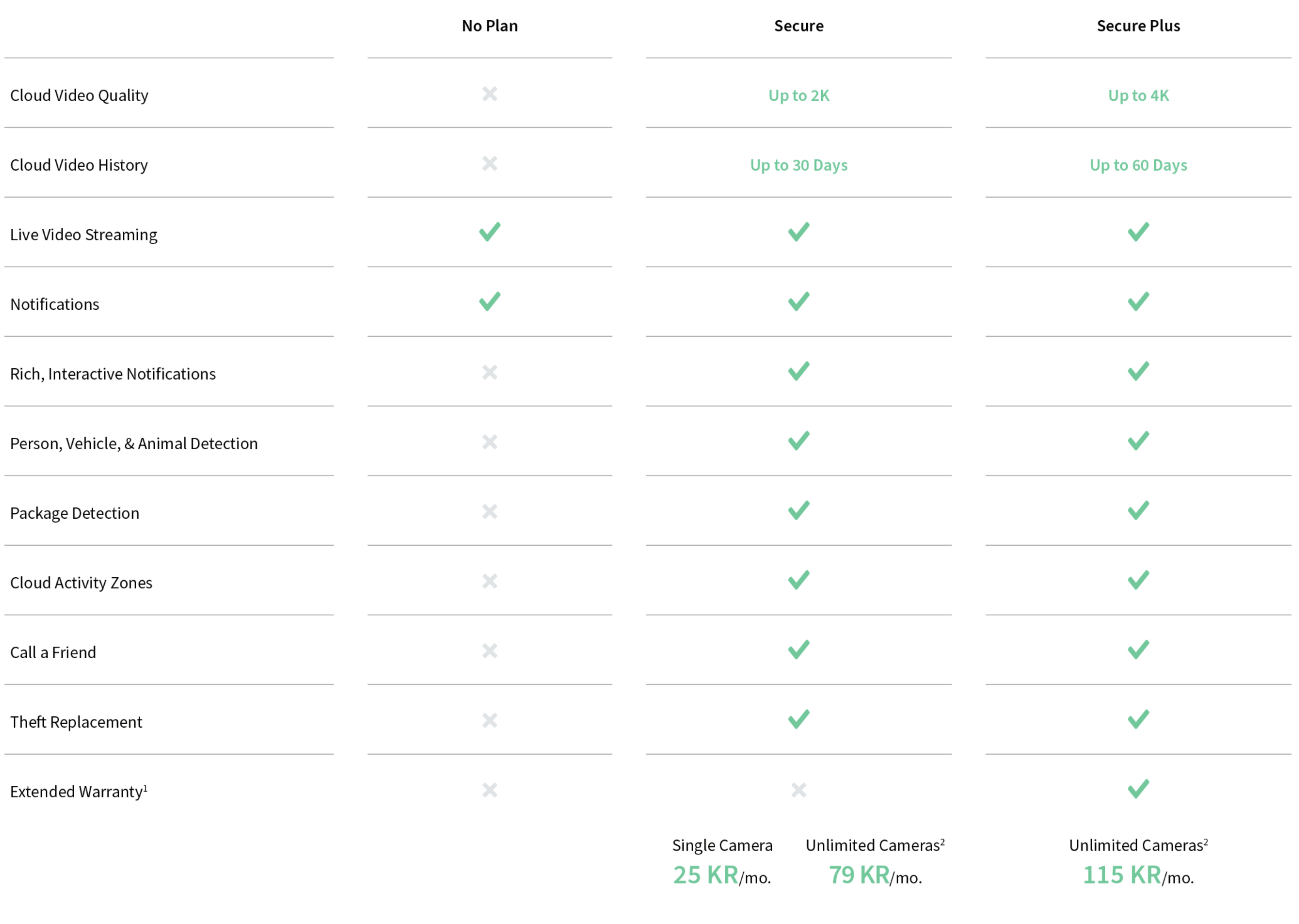Click the Secure plan header

click(798, 26)
